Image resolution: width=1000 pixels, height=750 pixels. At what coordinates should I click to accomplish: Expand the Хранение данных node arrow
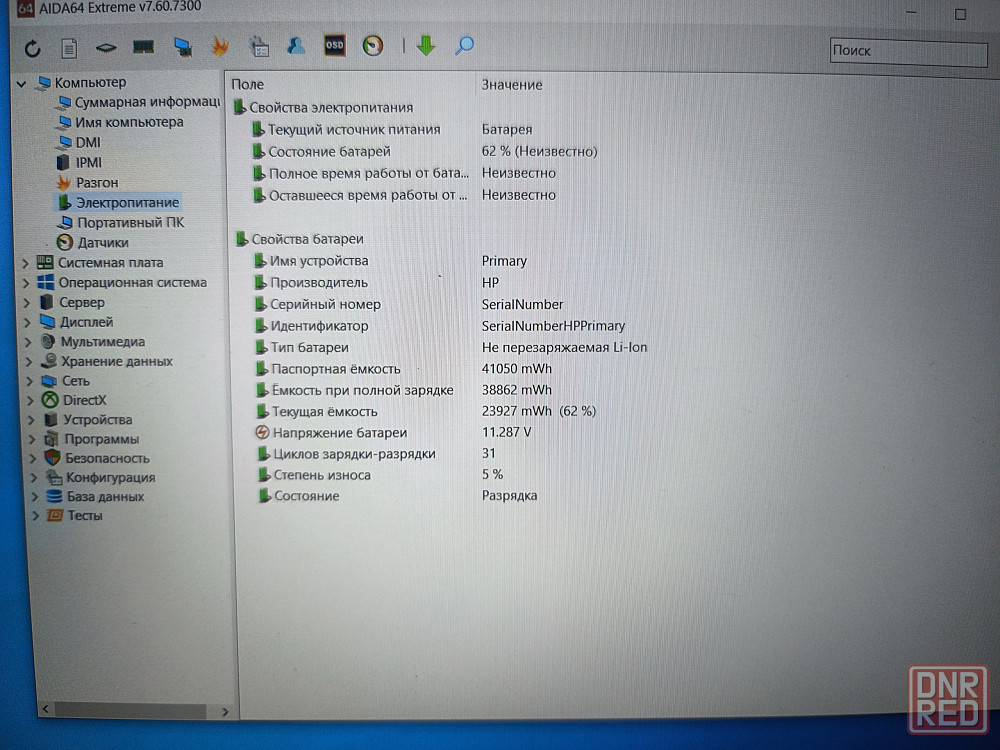point(29,362)
